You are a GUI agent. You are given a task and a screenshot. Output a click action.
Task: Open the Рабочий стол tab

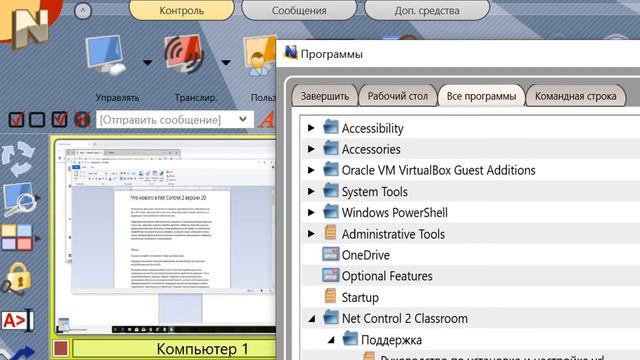398,96
